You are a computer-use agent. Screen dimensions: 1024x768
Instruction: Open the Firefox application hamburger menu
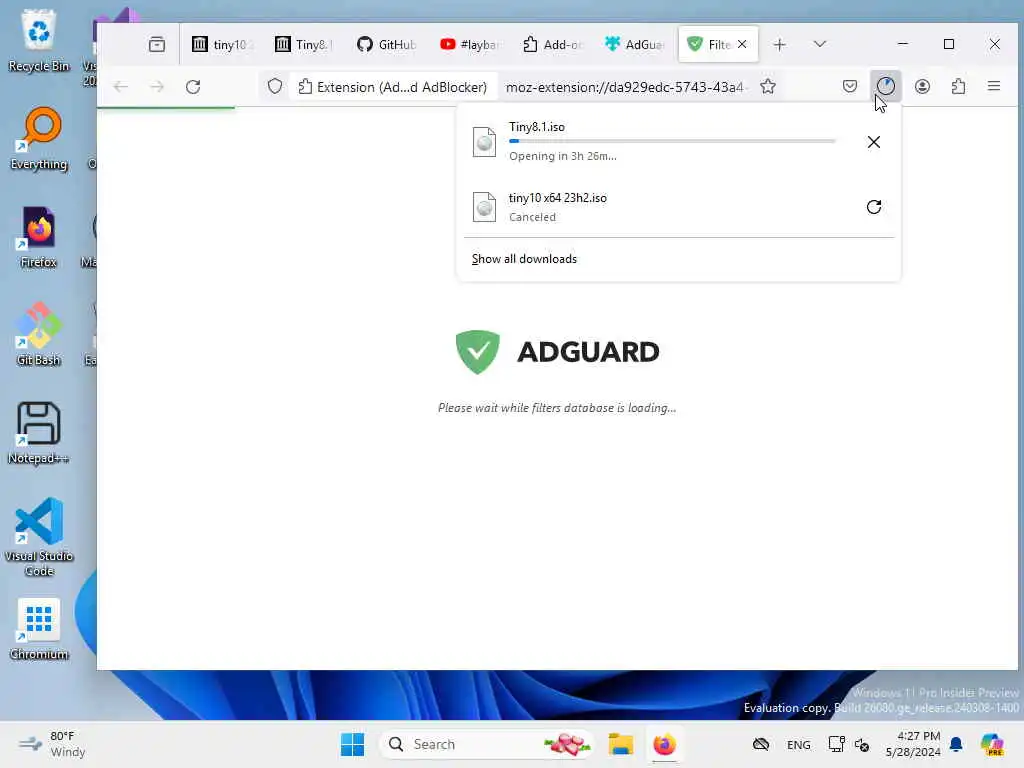coord(994,86)
